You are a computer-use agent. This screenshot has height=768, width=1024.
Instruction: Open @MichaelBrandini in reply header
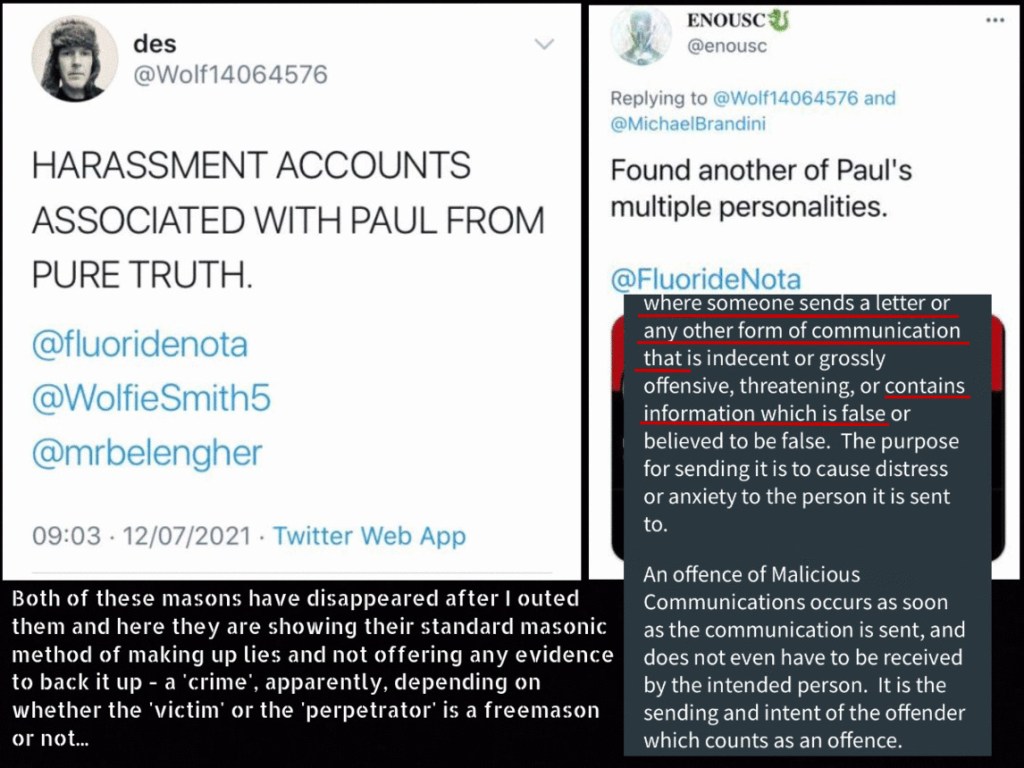(x=688, y=124)
